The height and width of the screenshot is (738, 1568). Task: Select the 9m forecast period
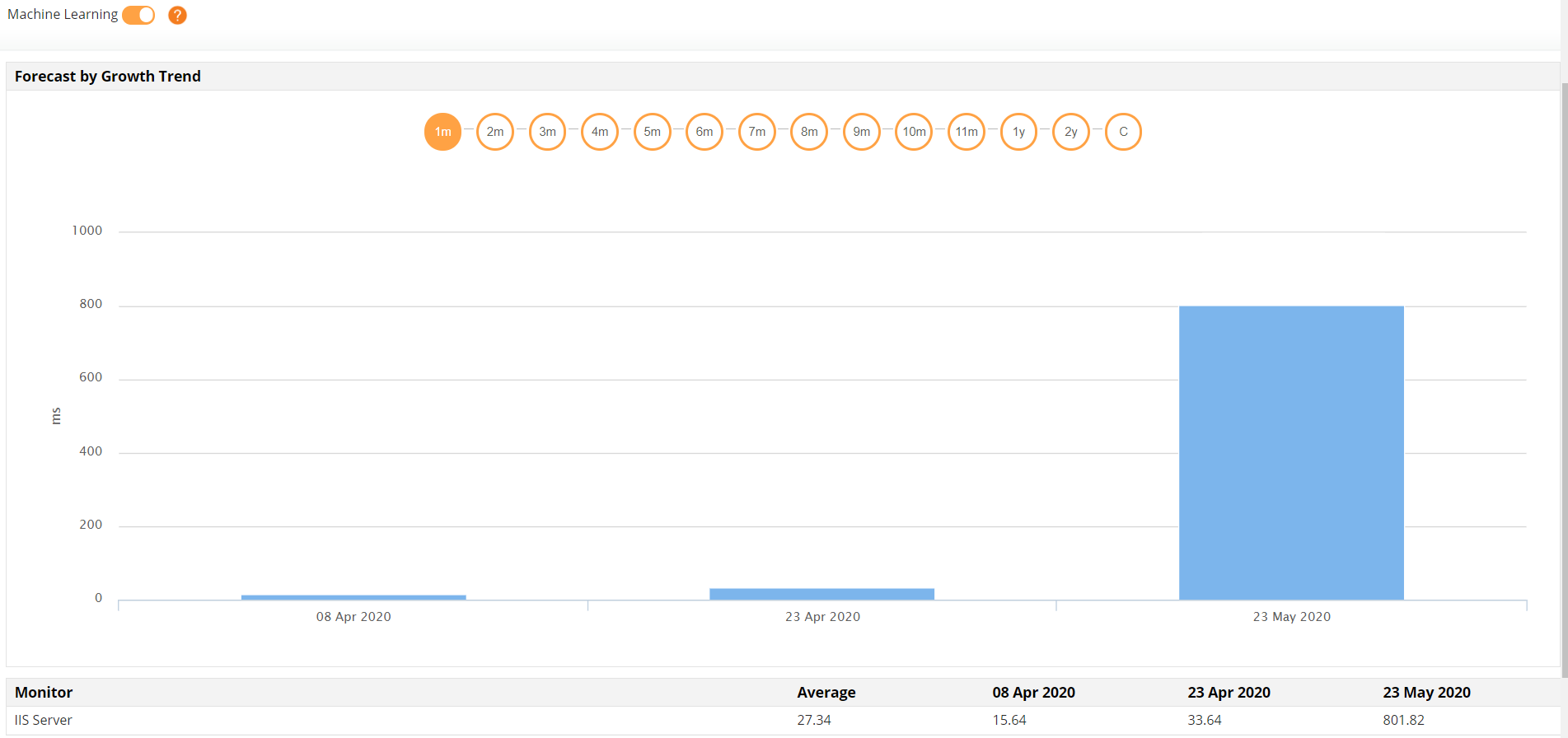(x=862, y=132)
